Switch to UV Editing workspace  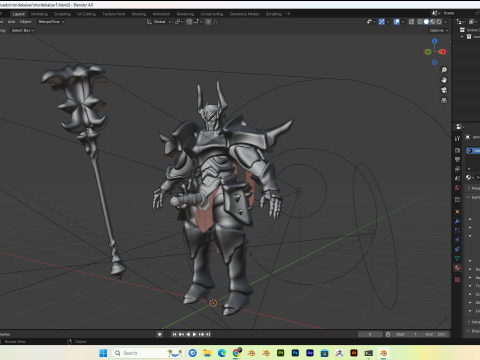(86, 14)
